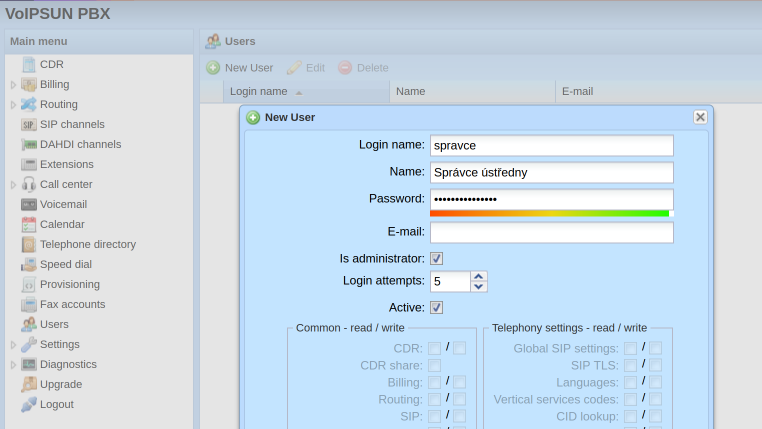The image size is (762, 429).
Task: Click the SIP channels icon
Action: tap(29, 125)
